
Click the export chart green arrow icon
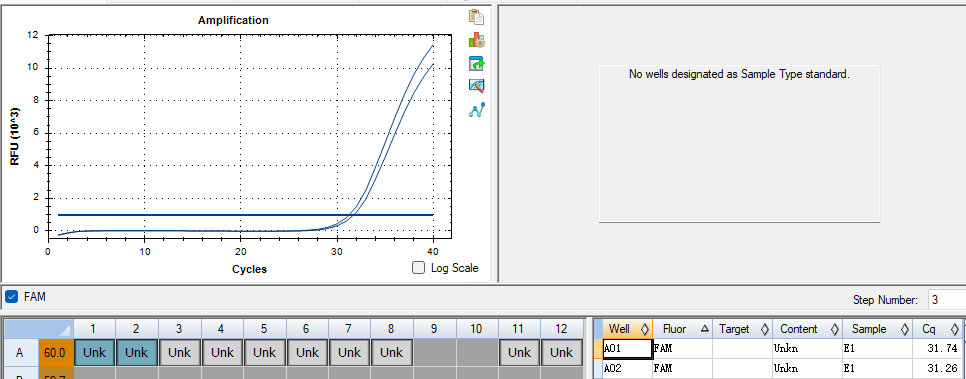coord(476,63)
